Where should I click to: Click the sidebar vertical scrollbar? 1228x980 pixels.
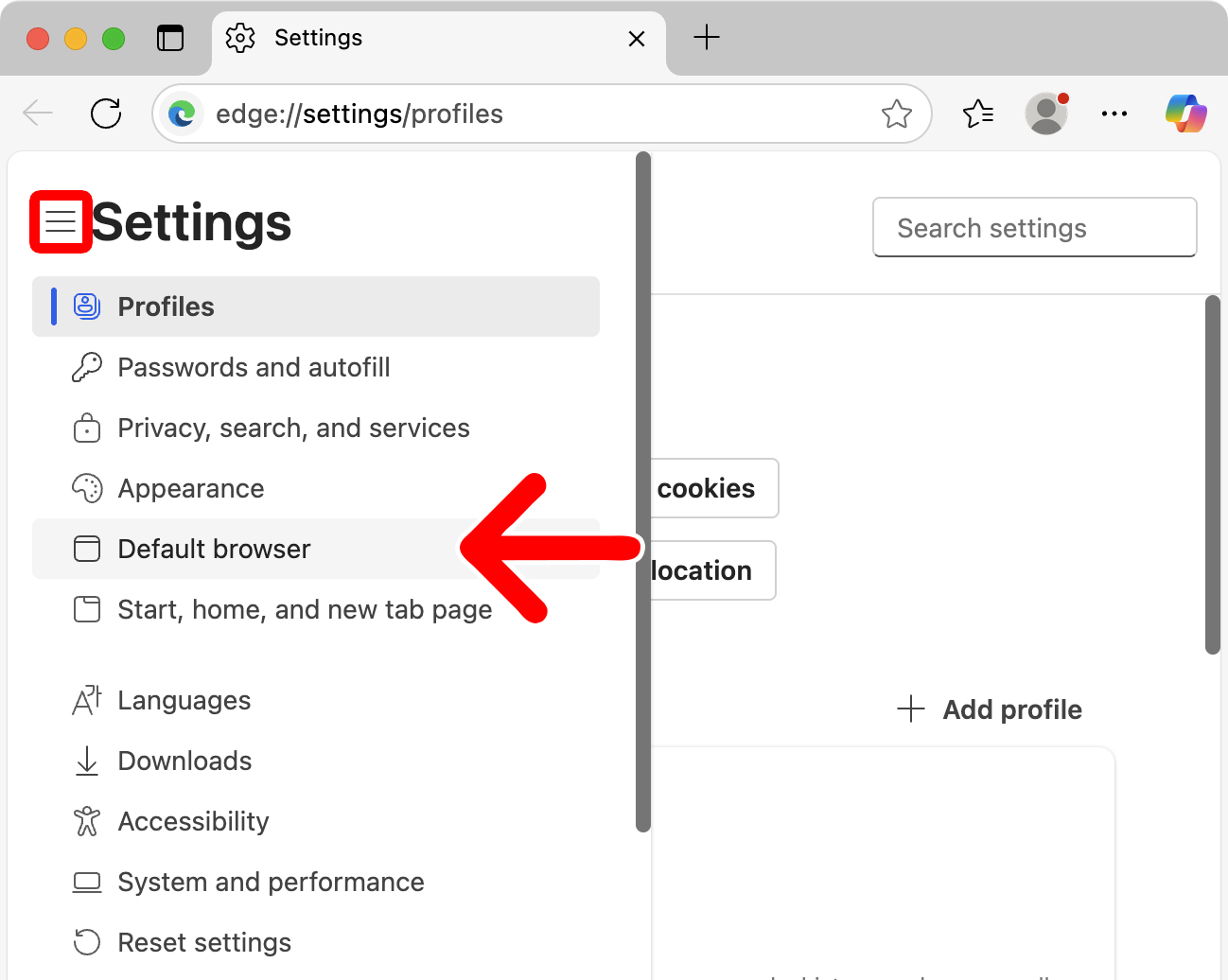tap(643, 492)
